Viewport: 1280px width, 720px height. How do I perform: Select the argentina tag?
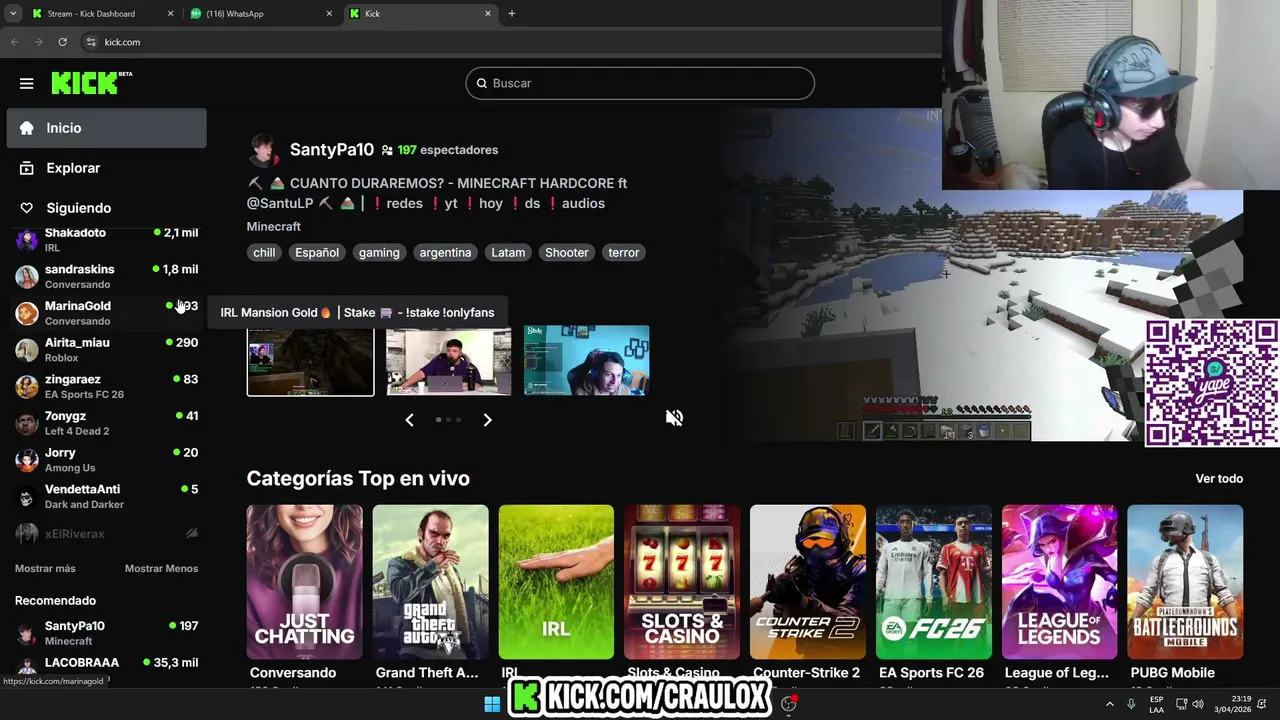click(x=445, y=253)
